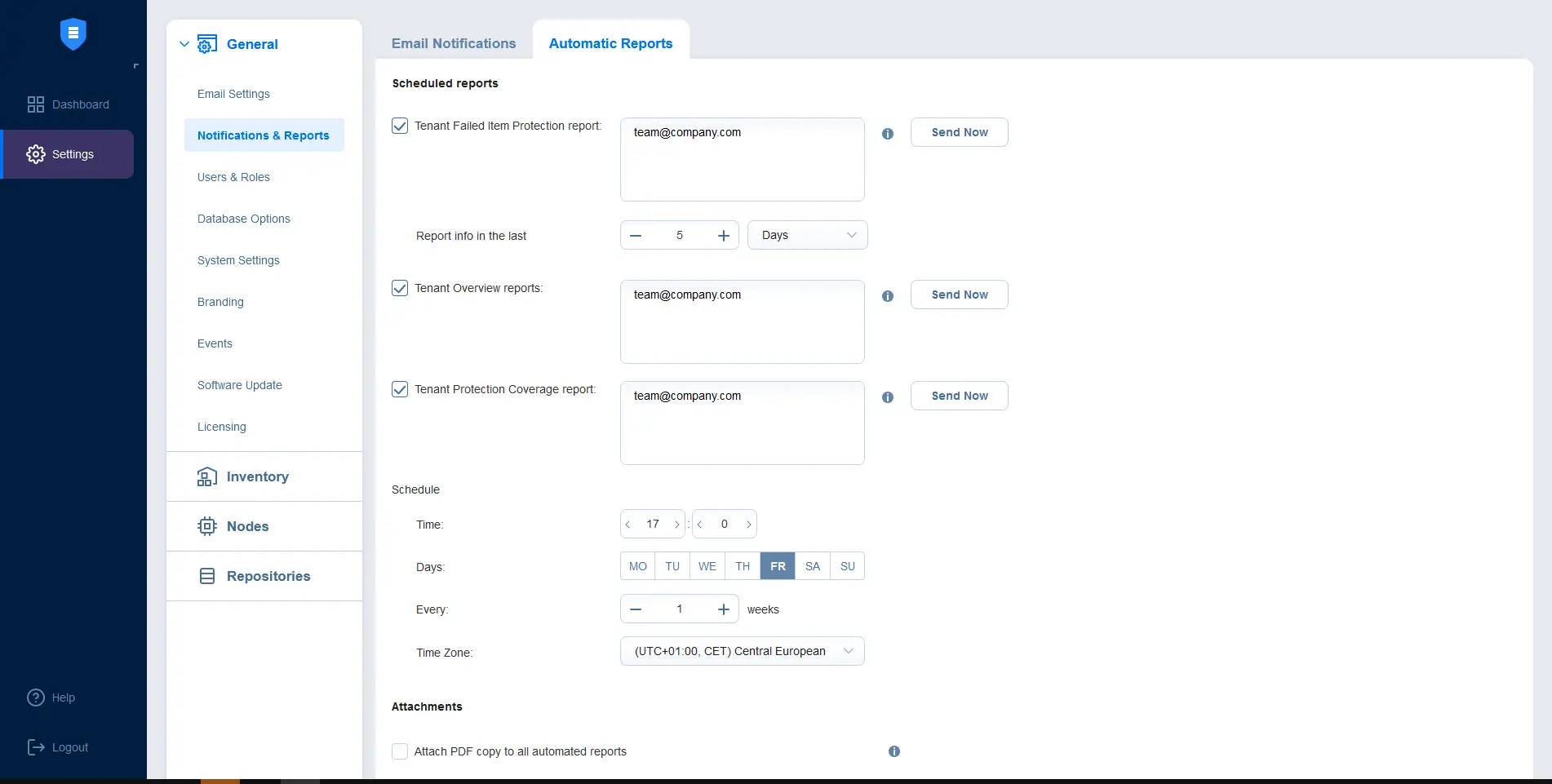Increase Report info days with plus
The image size is (1552, 784).
click(x=724, y=235)
